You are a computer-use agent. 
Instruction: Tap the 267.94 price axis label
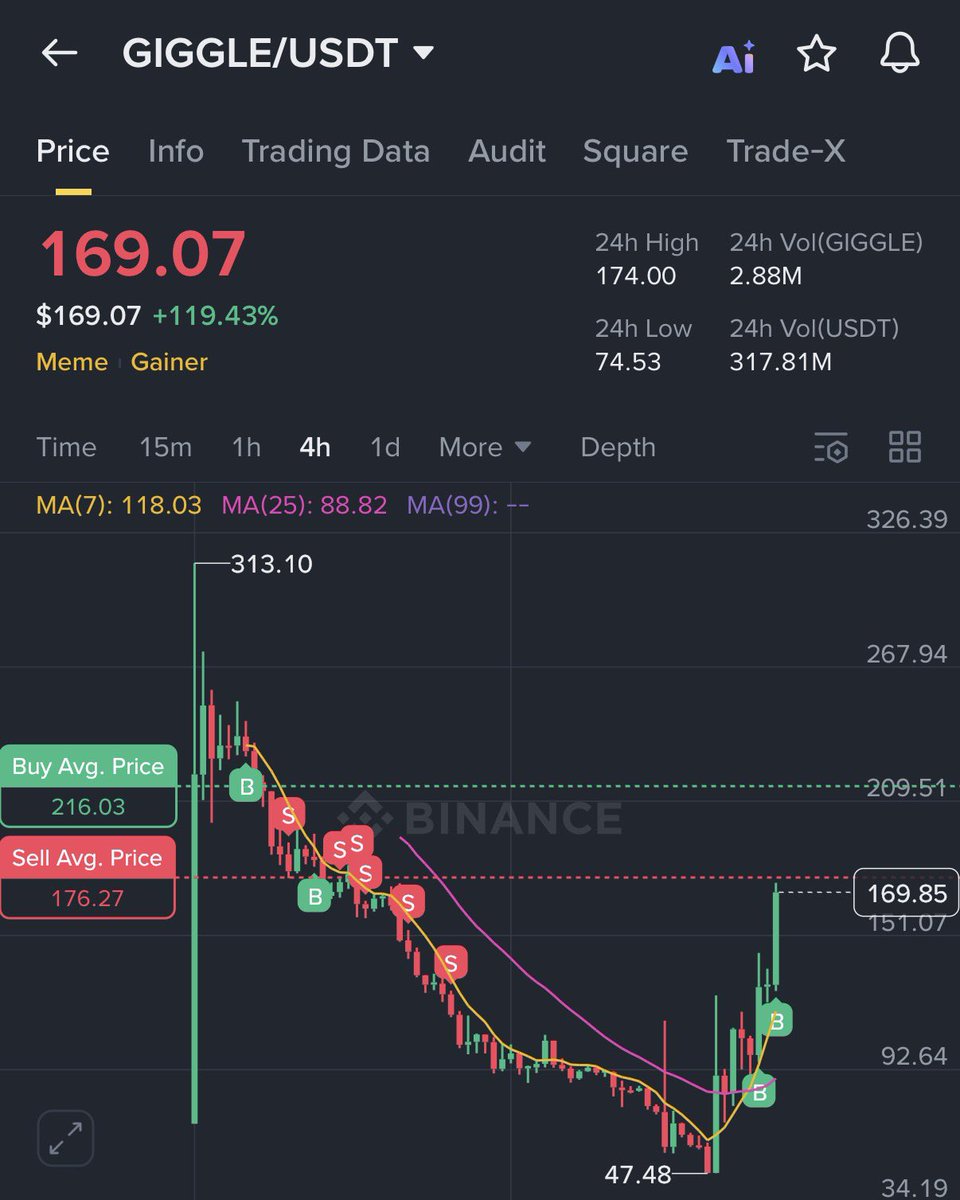[906, 654]
